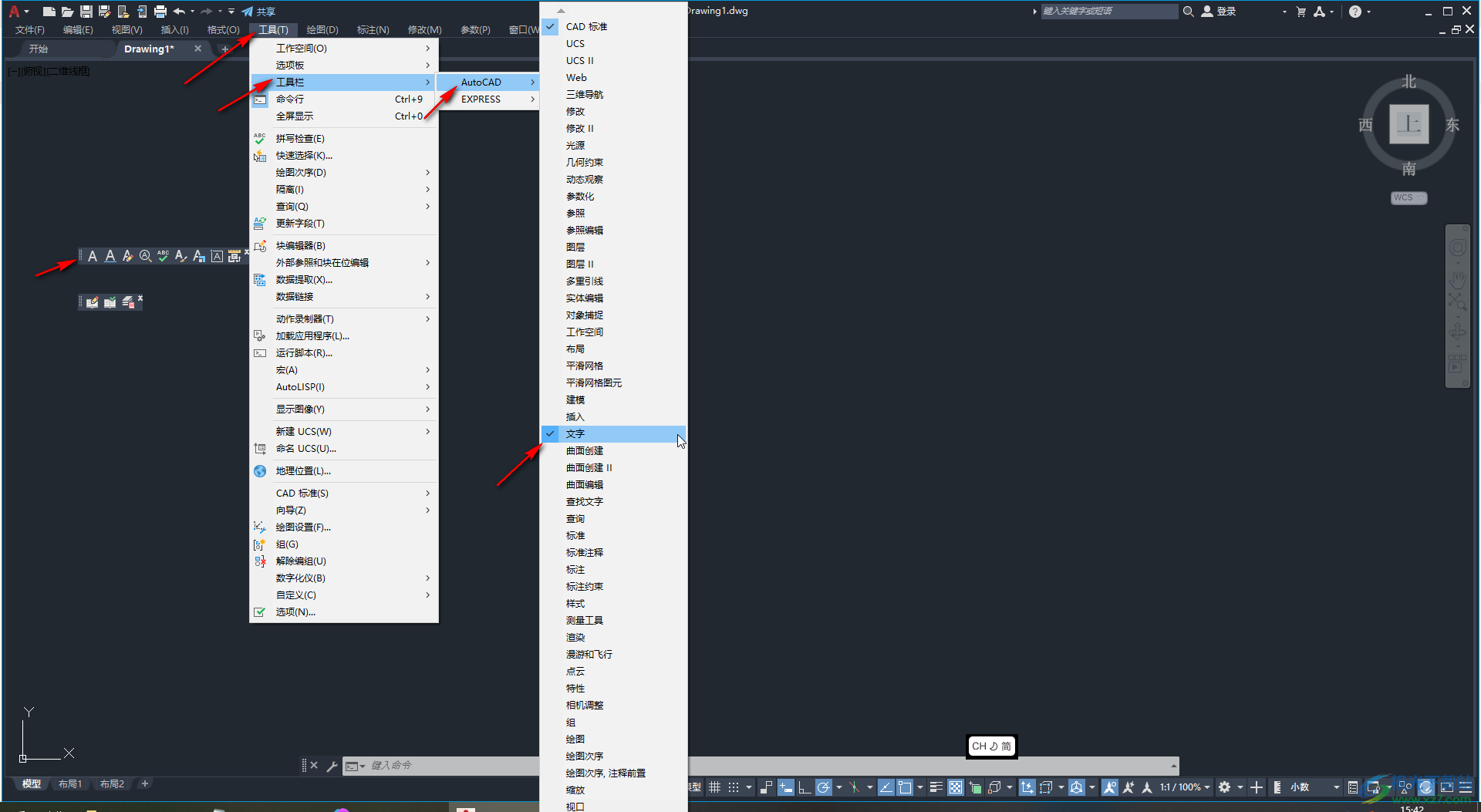Select 快速选择(K)... menu entry
The height and width of the screenshot is (812, 1481).
[x=344, y=156]
